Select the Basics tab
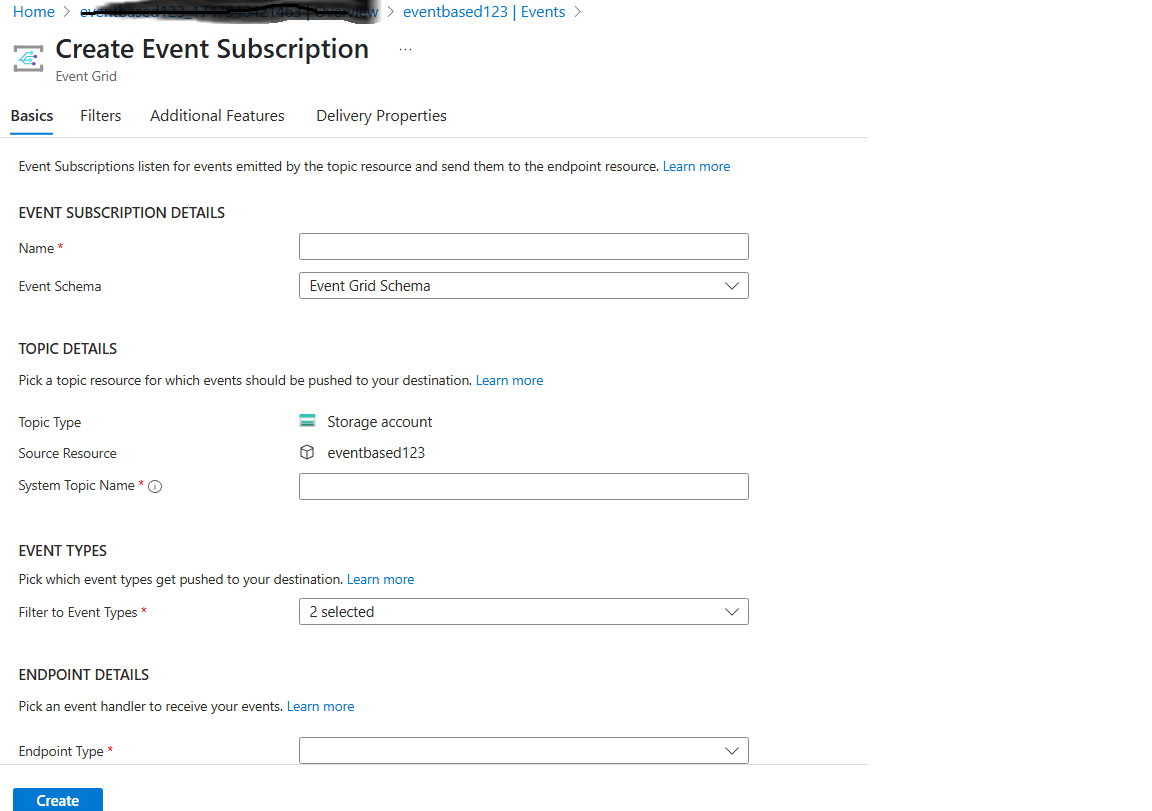This screenshot has width=1152, height=811. (x=31, y=115)
